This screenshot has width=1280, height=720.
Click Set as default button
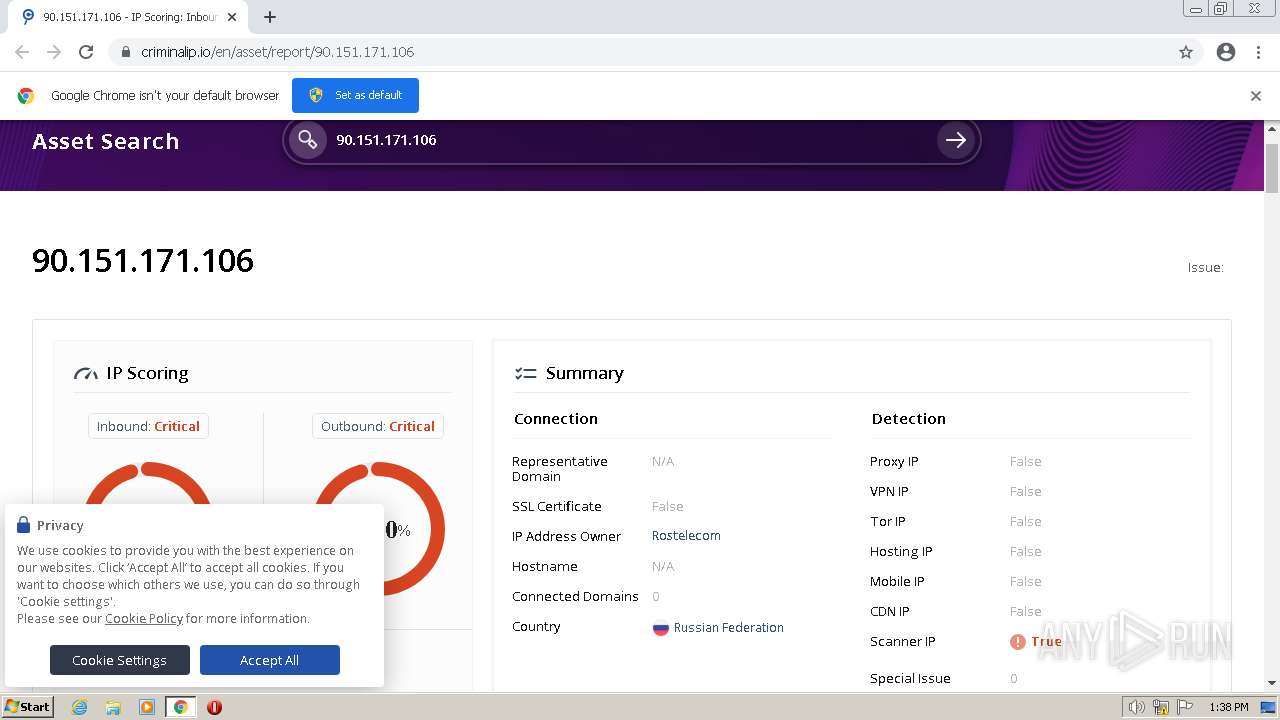(x=355, y=95)
